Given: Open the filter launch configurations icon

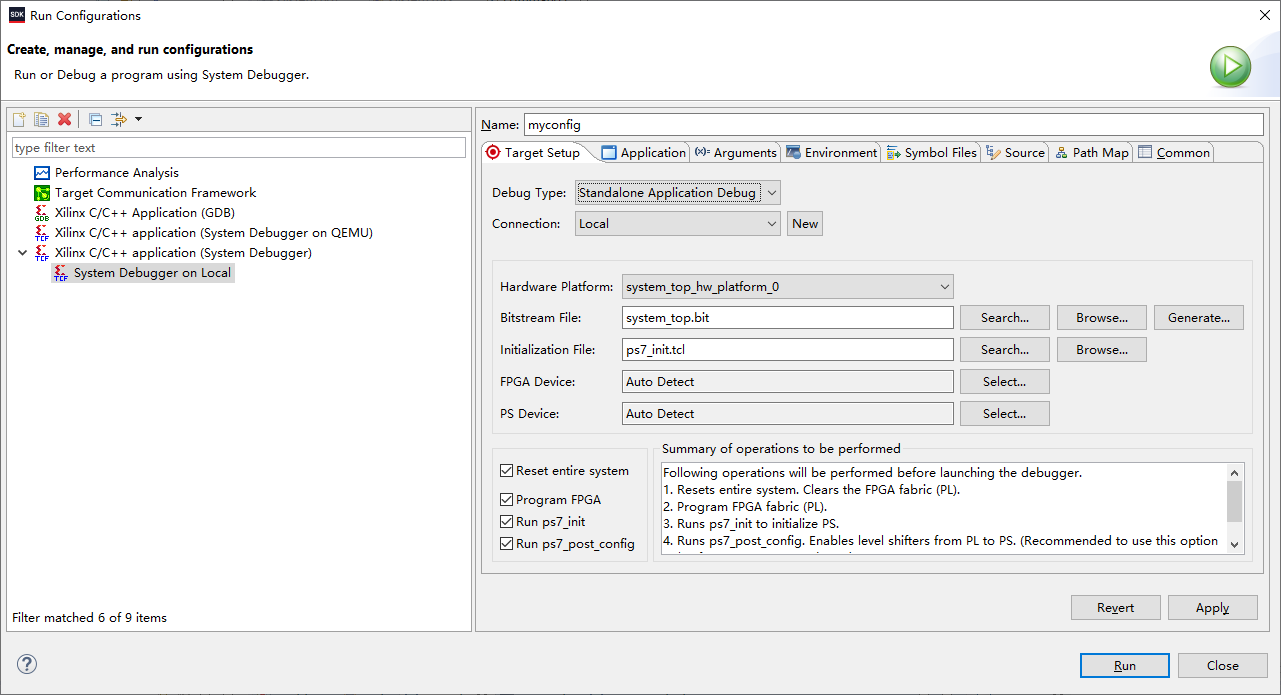Looking at the screenshot, I should point(119,120).
